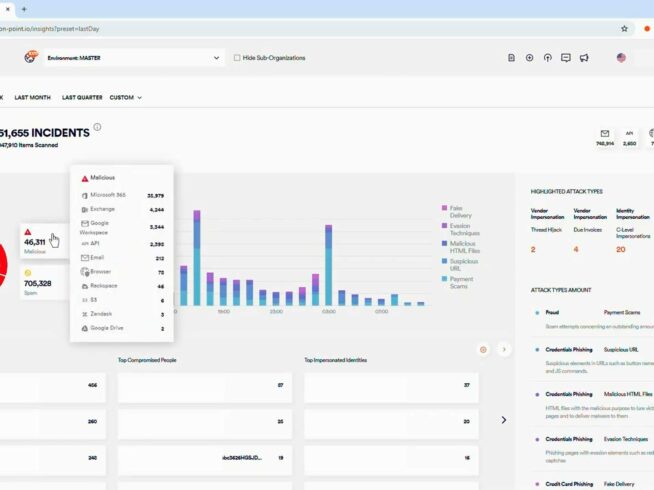
Task: Select the Rackspace row in popup
Action: tap(122, 286)
